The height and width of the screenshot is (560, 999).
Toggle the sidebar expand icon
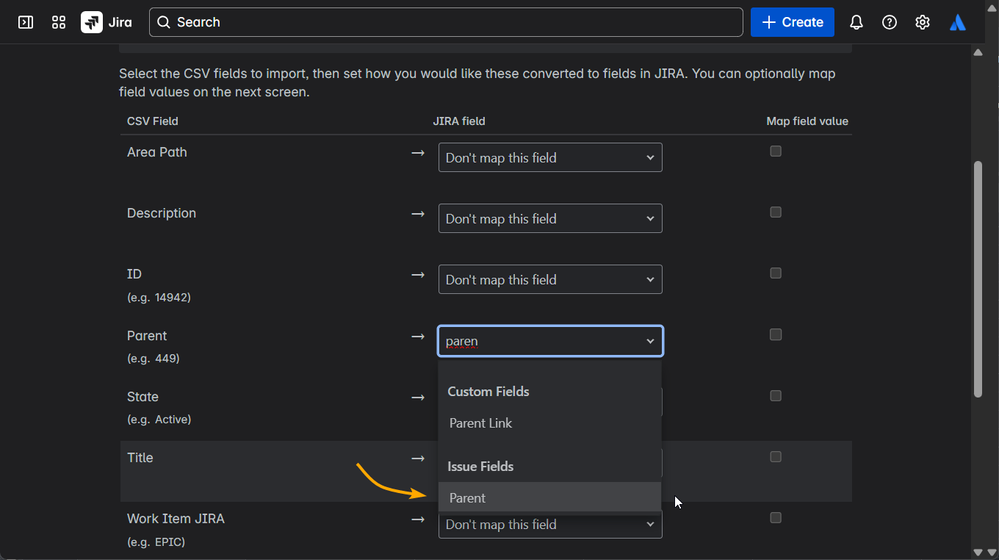[x=25, y=22]
